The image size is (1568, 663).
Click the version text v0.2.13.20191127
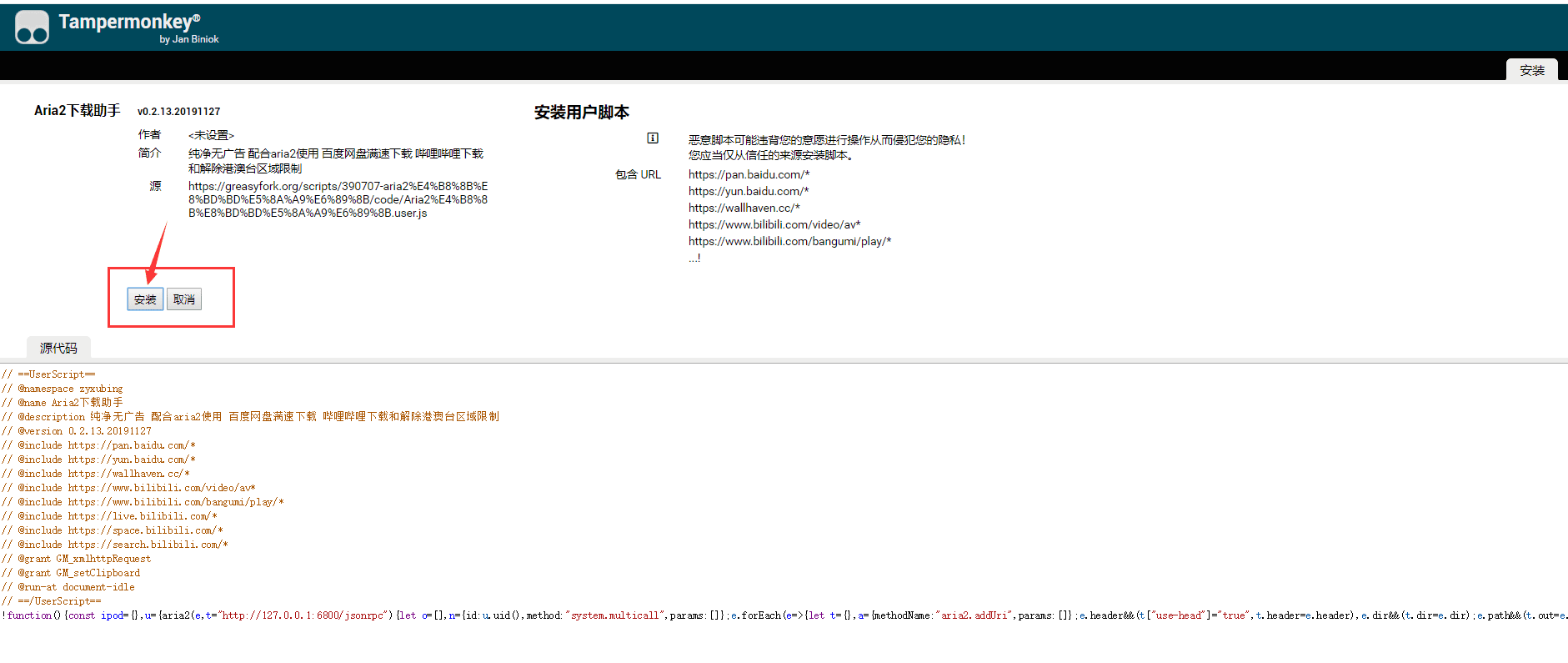178,111
